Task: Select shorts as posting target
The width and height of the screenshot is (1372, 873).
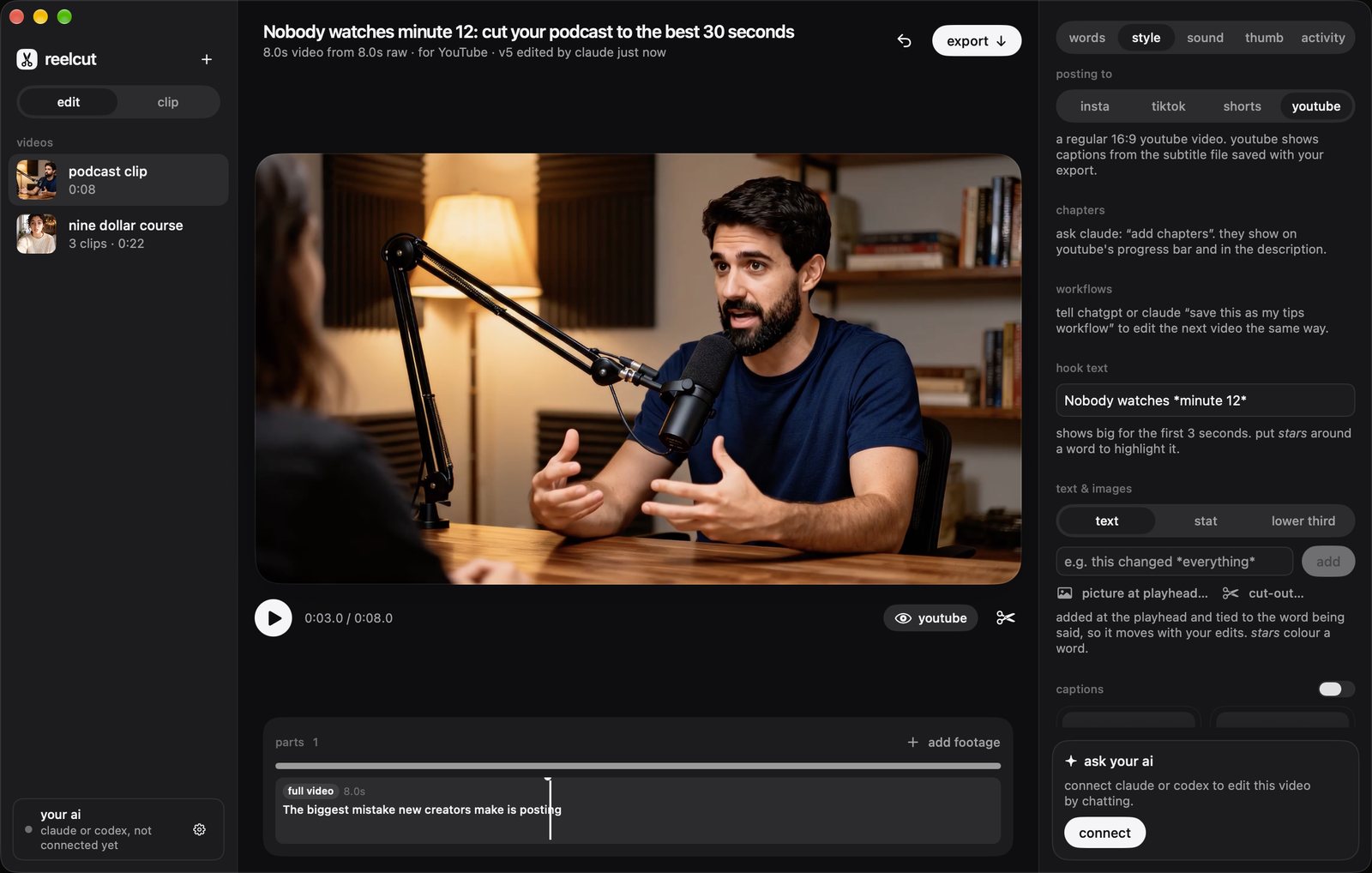Action: pyautogui.click(x=1242, y=106)
